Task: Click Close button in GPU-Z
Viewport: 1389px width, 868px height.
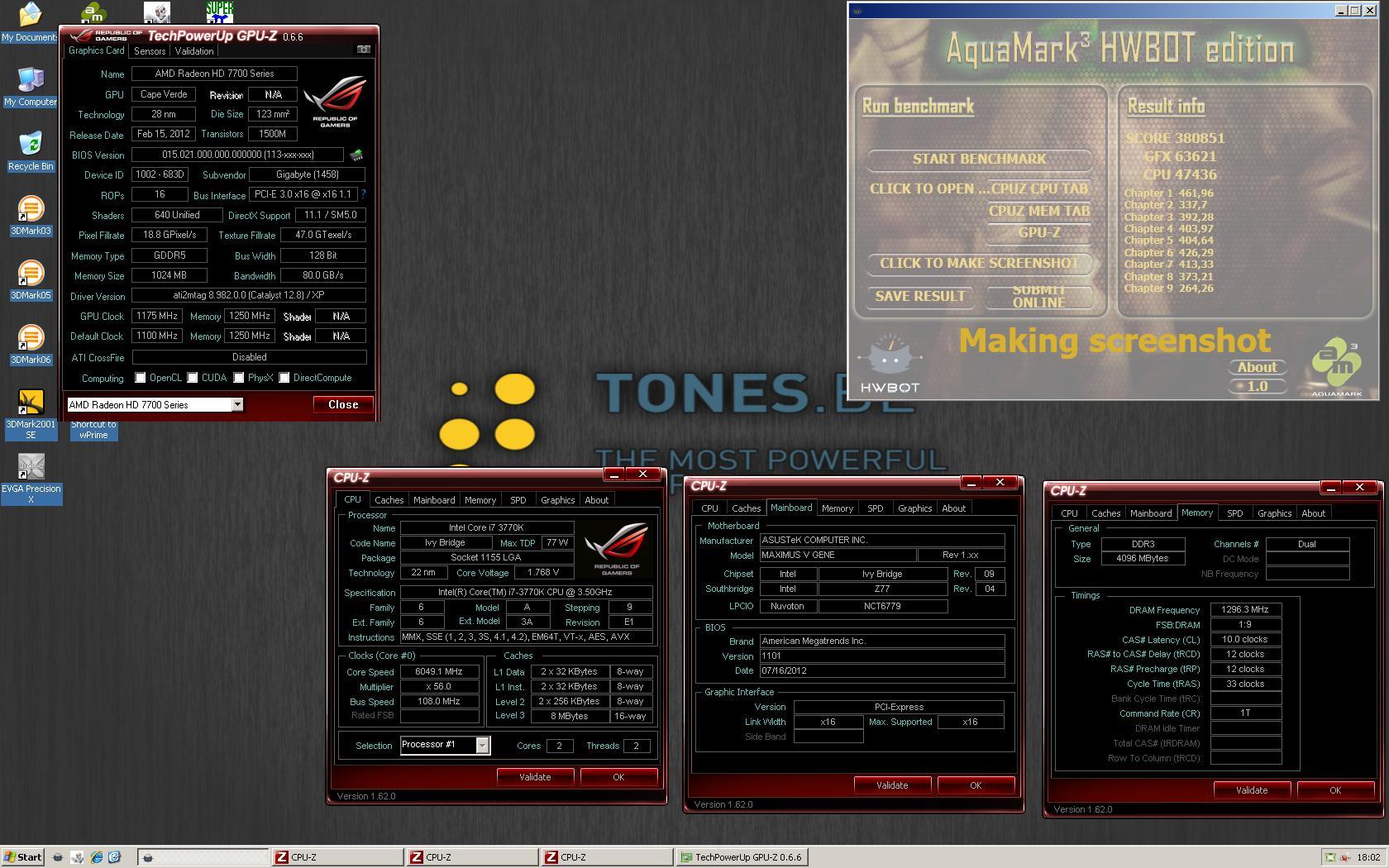Action: point(343,404)
